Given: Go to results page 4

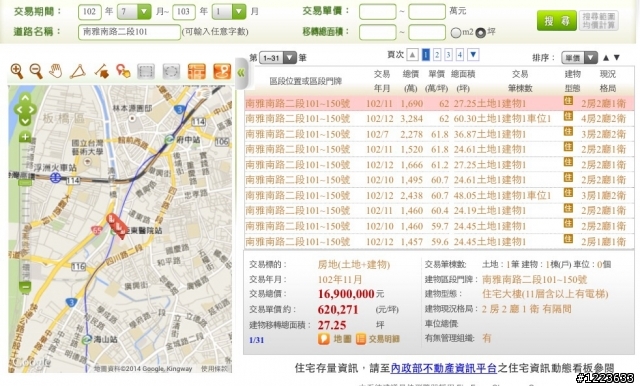Looking at the screenshot, I should tap(460, 54).
